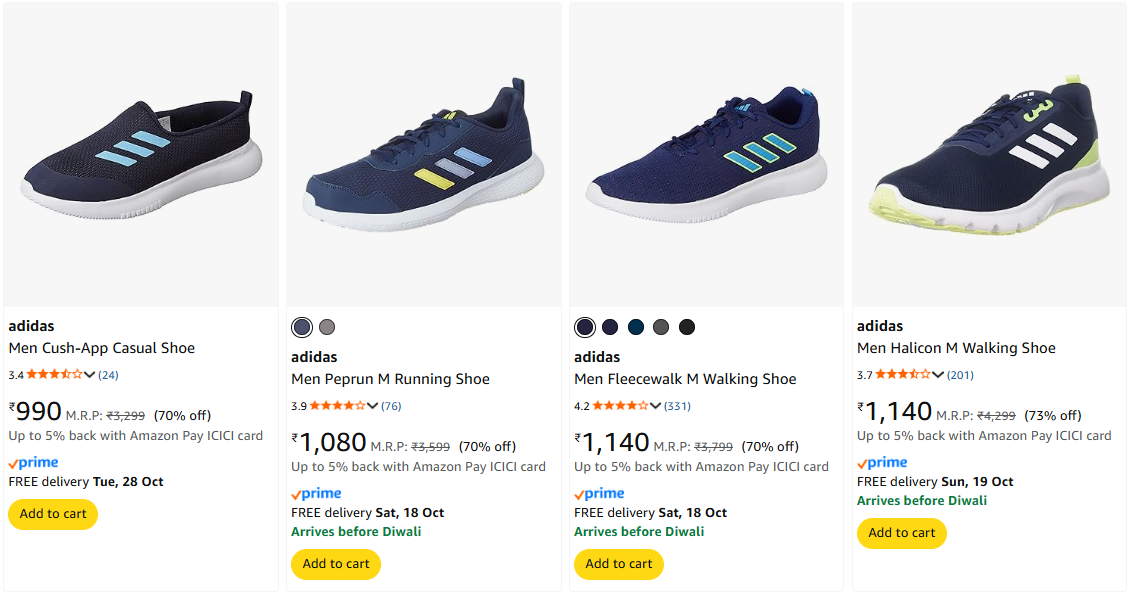This screenshot has width=1134, height=593.
Task: Open Men Fleecewalk M Walking Shoe title link
Action: pos(685,379)
